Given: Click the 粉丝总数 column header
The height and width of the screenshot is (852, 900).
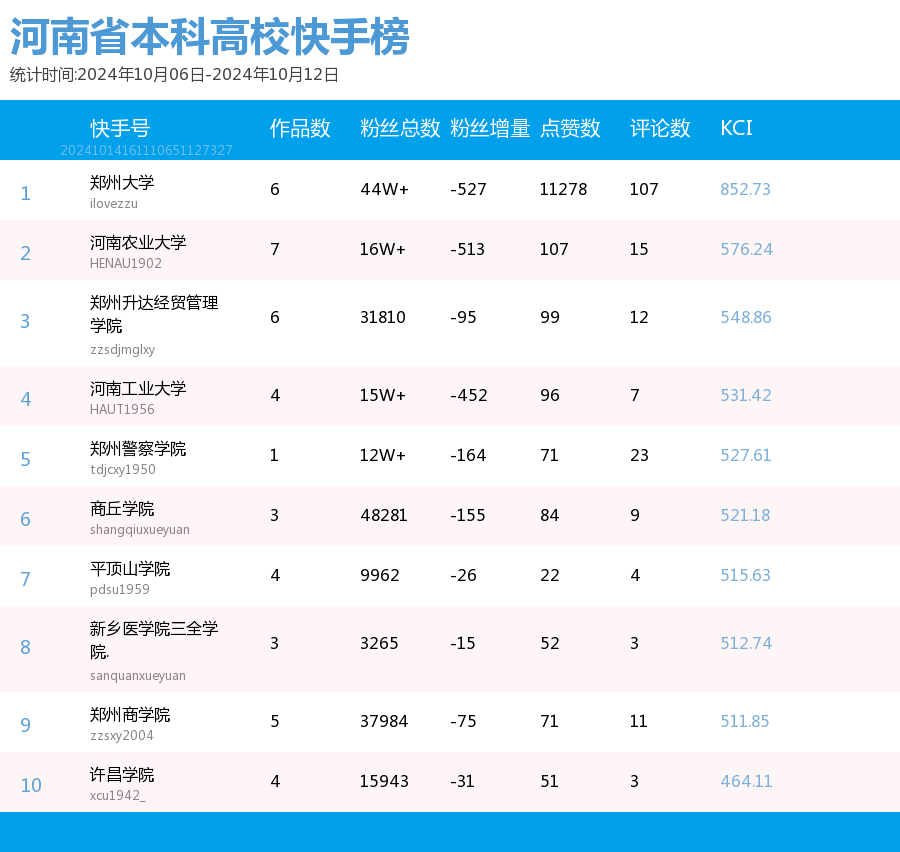Looking at the screenshot, I should (400, 128).
